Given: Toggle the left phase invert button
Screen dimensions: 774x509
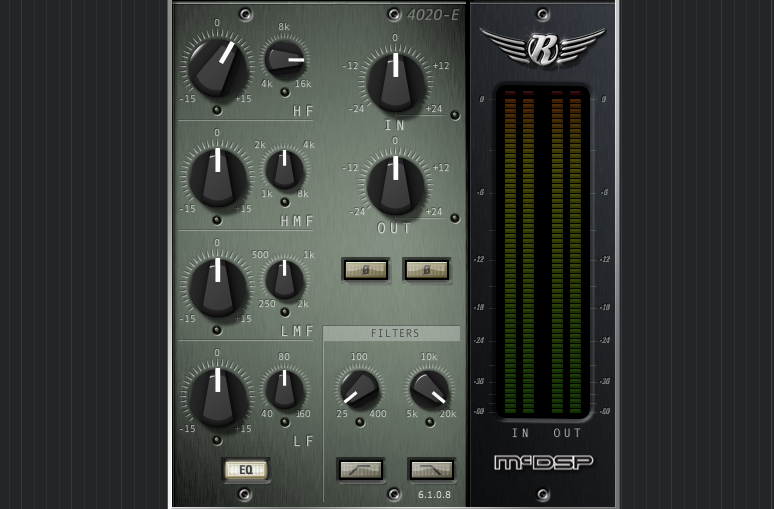Looking at the screenshot, I should coord(365,269).
